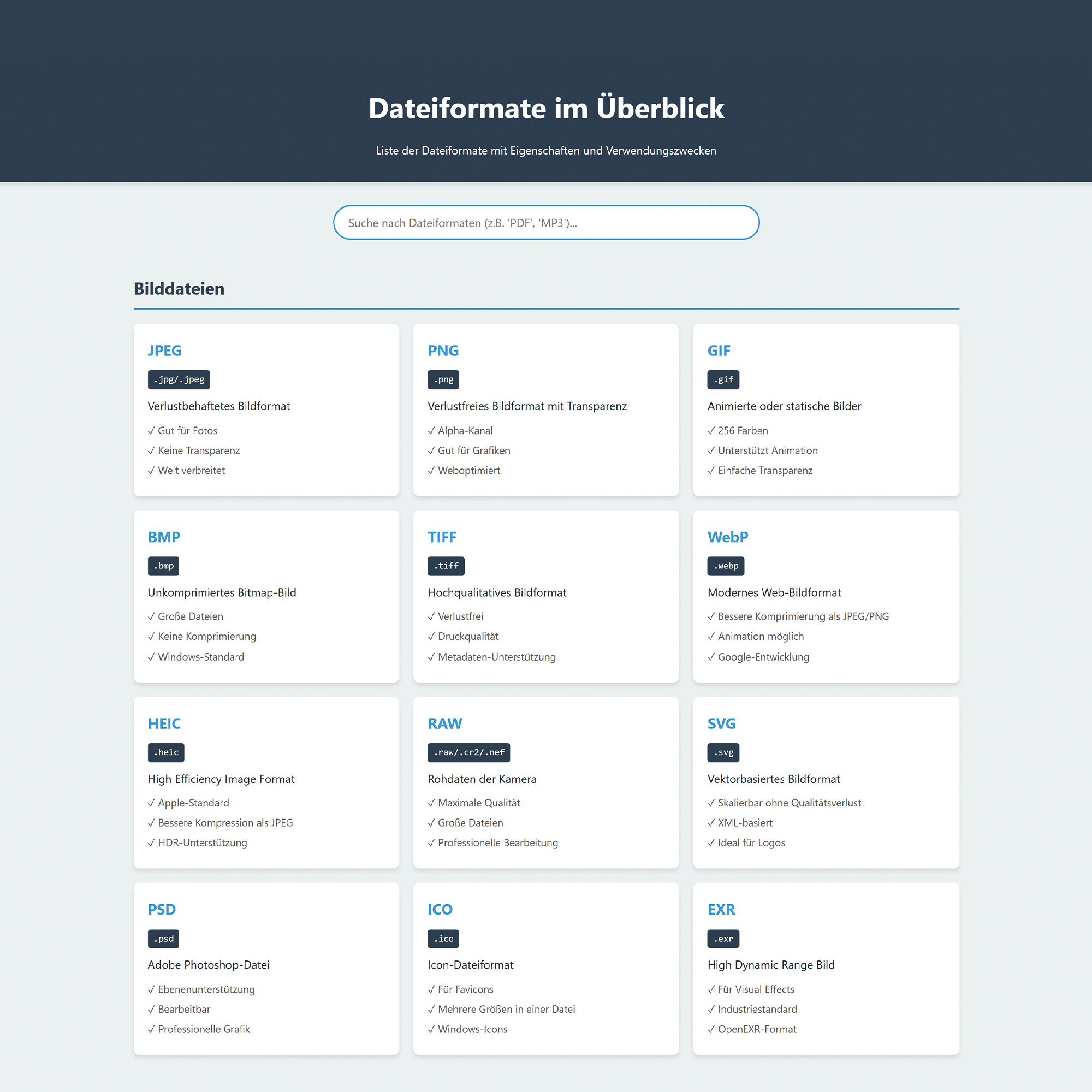Screen dimensions: 1092x1092
Task: Click the .exr extension badge
Action: (x=723, y=939)
